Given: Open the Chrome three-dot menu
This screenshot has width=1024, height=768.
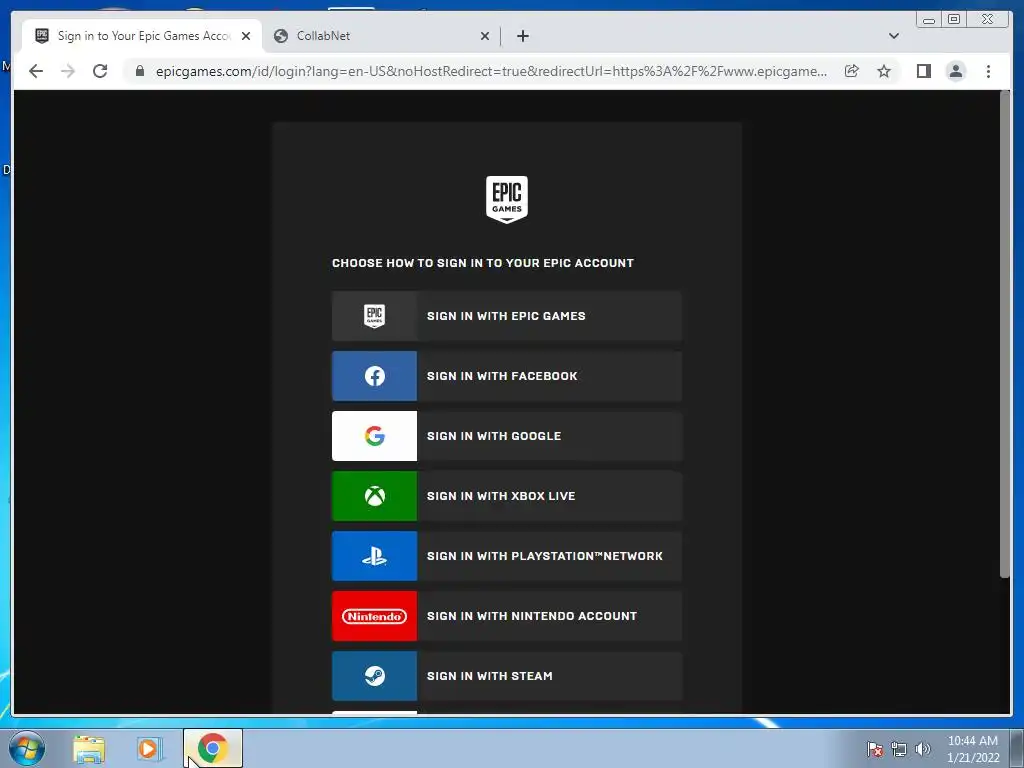Looking at the screenshot, I should pos(989,71).
